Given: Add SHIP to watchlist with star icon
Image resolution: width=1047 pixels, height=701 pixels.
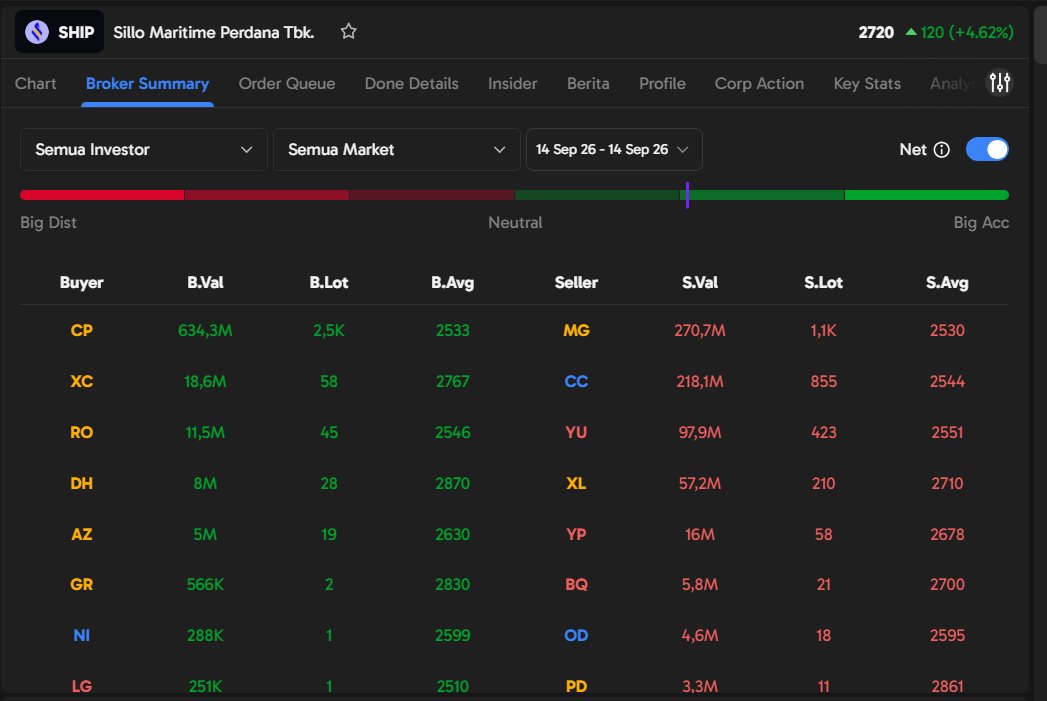Looking at the screenshot, I should point(349,31).
